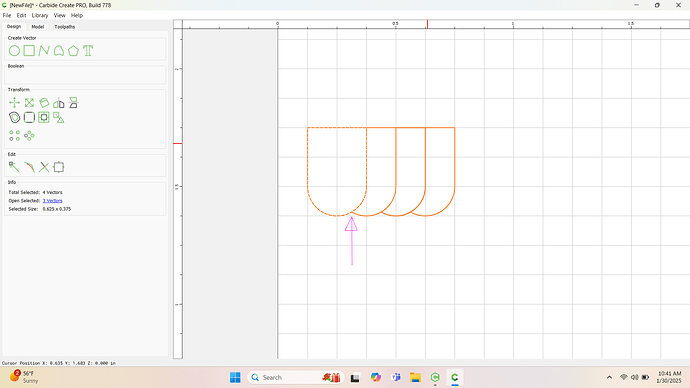The image size is (690, 388).
Task: Open File Explorer from the taskbar
Action: coord(415,377)
